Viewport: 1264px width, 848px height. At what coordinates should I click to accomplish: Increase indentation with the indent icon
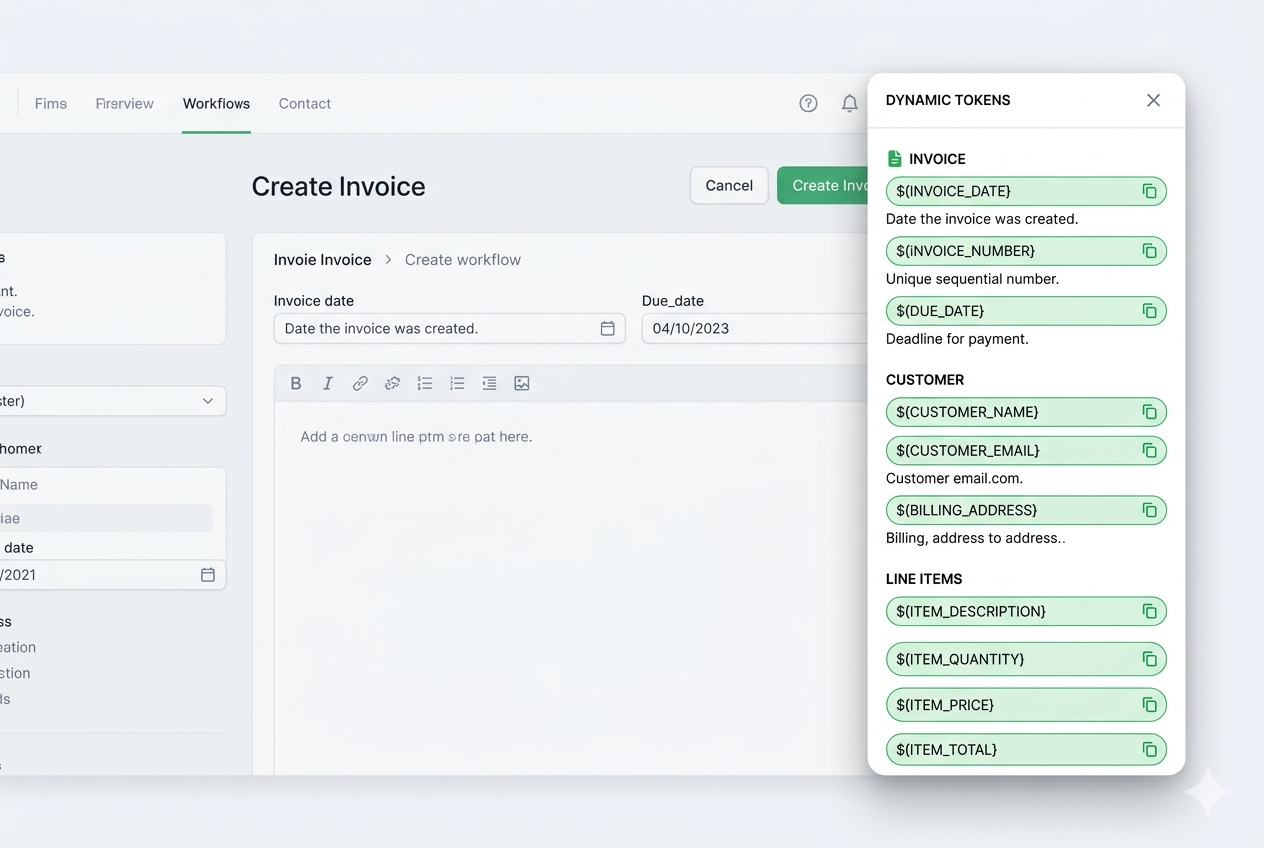pyautogui.click(x=489, y=383)
